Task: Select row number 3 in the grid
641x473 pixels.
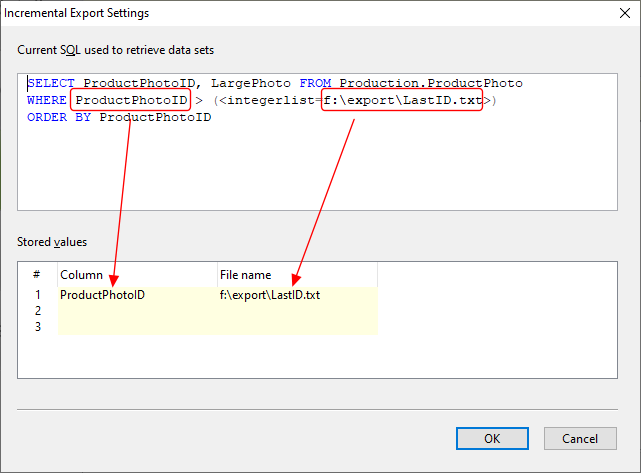Action: pyautogui.click(x=37, y=327)
